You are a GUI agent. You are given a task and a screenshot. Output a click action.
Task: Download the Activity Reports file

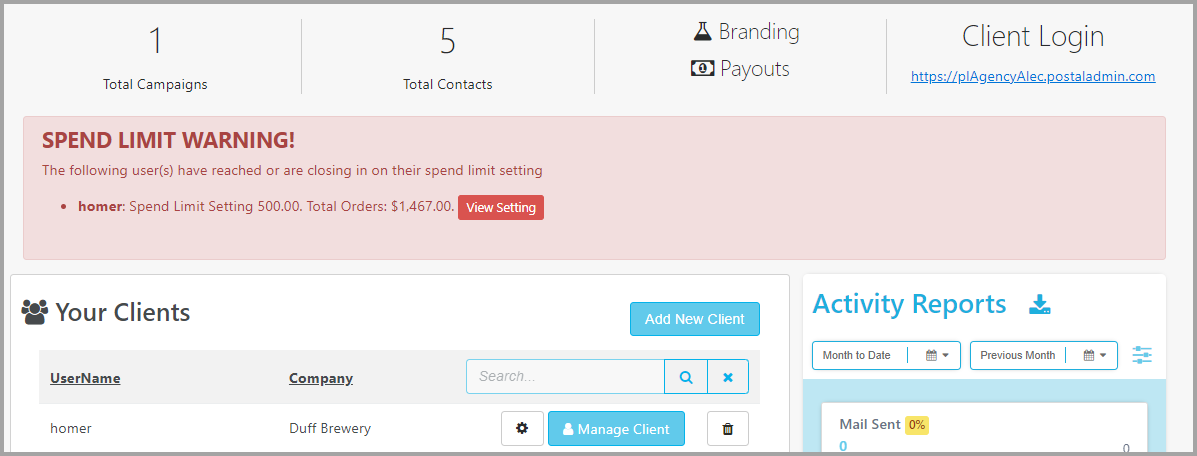[x=1040, y=305]
